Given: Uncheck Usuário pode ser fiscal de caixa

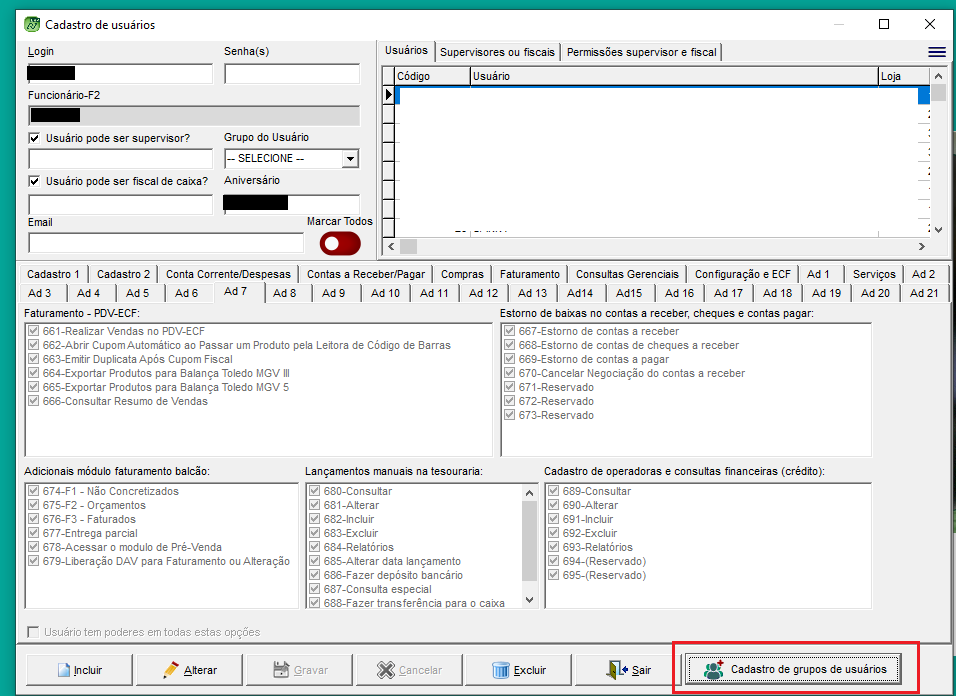Looking at the screenshot, I should (x=35, y=181).
